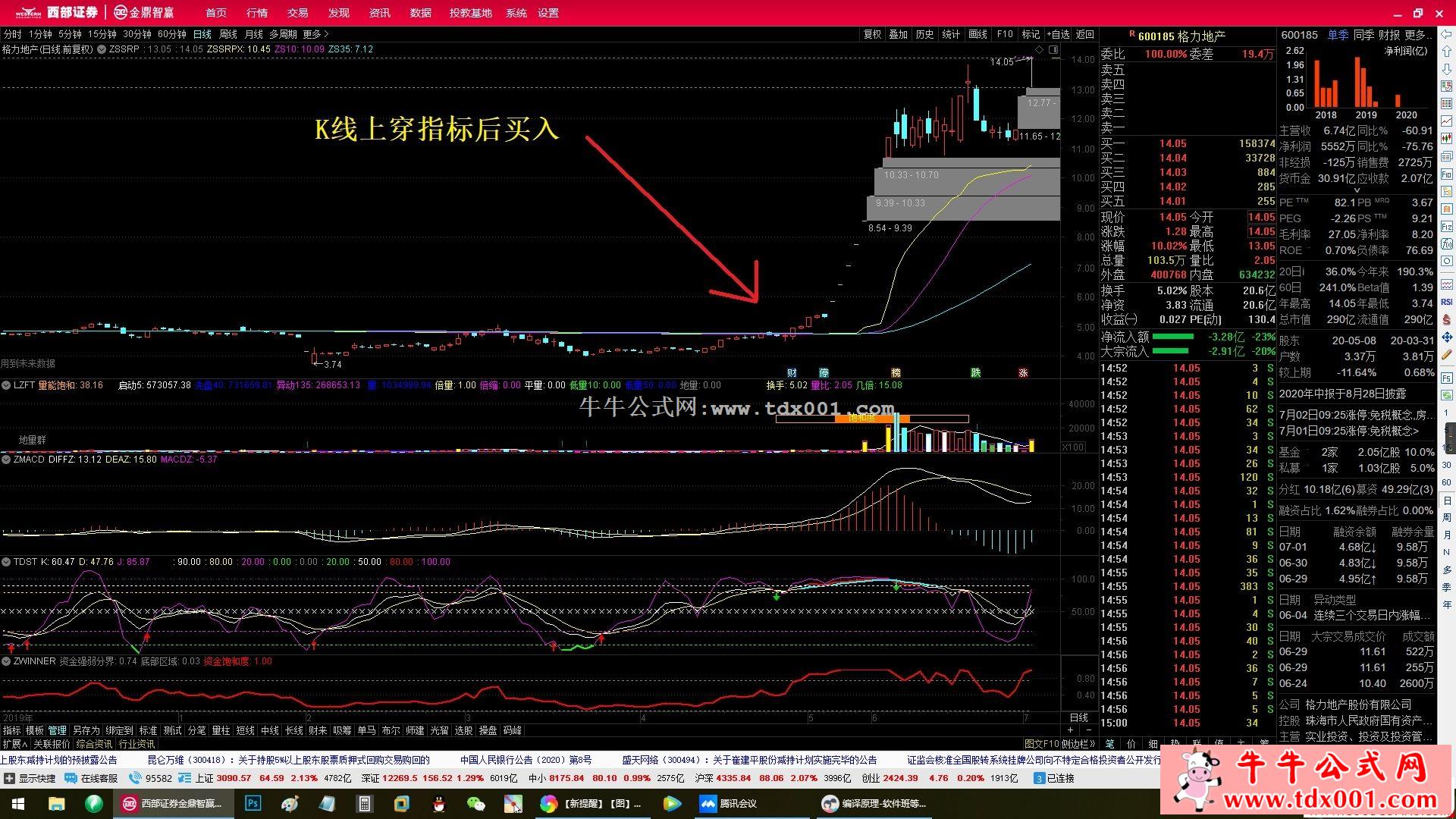Expand the 更多 periods dropdown
Image resolution: width=1456 pixels, height=819 pixels.
pyautogui.click(x=315, y=34)
